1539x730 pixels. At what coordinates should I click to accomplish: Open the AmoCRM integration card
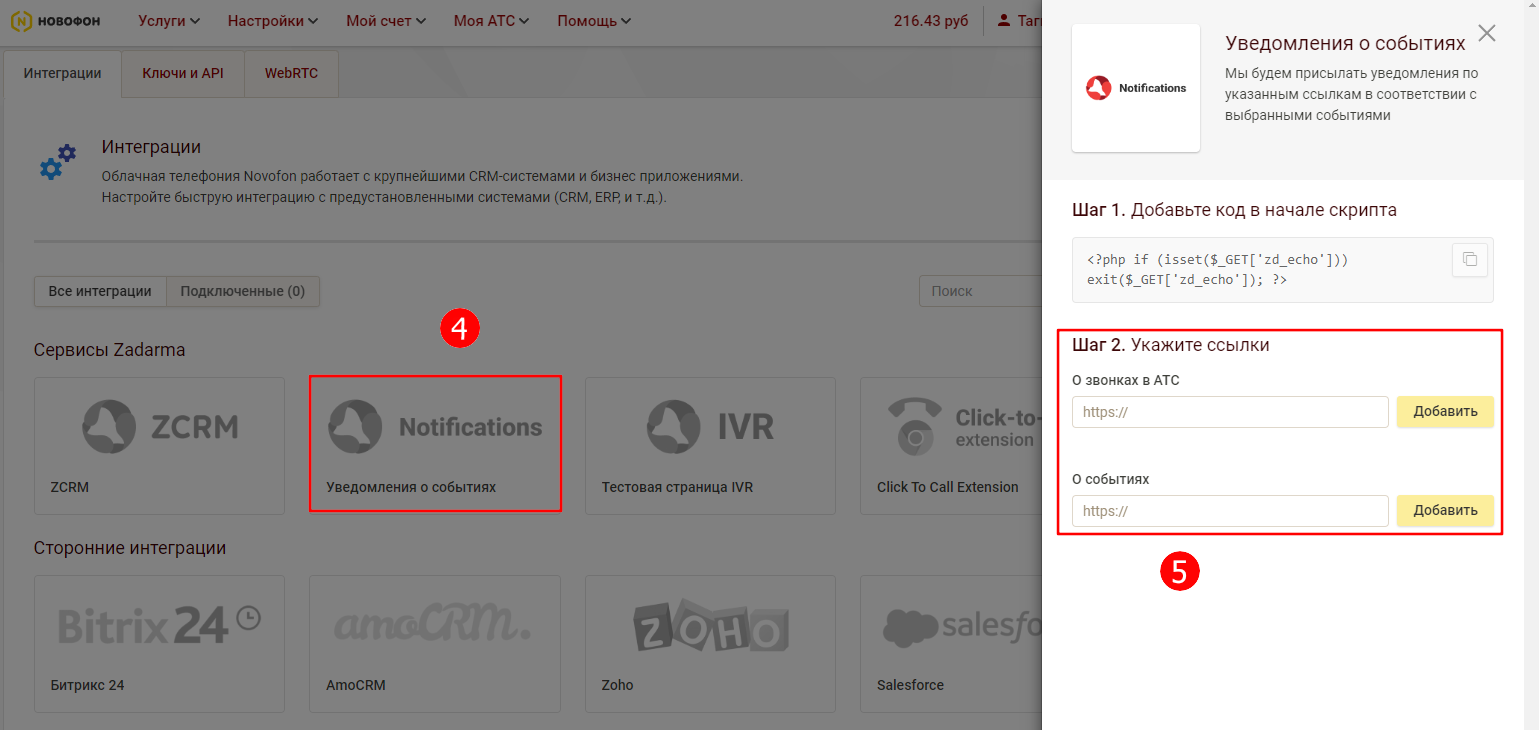(435, 643)
